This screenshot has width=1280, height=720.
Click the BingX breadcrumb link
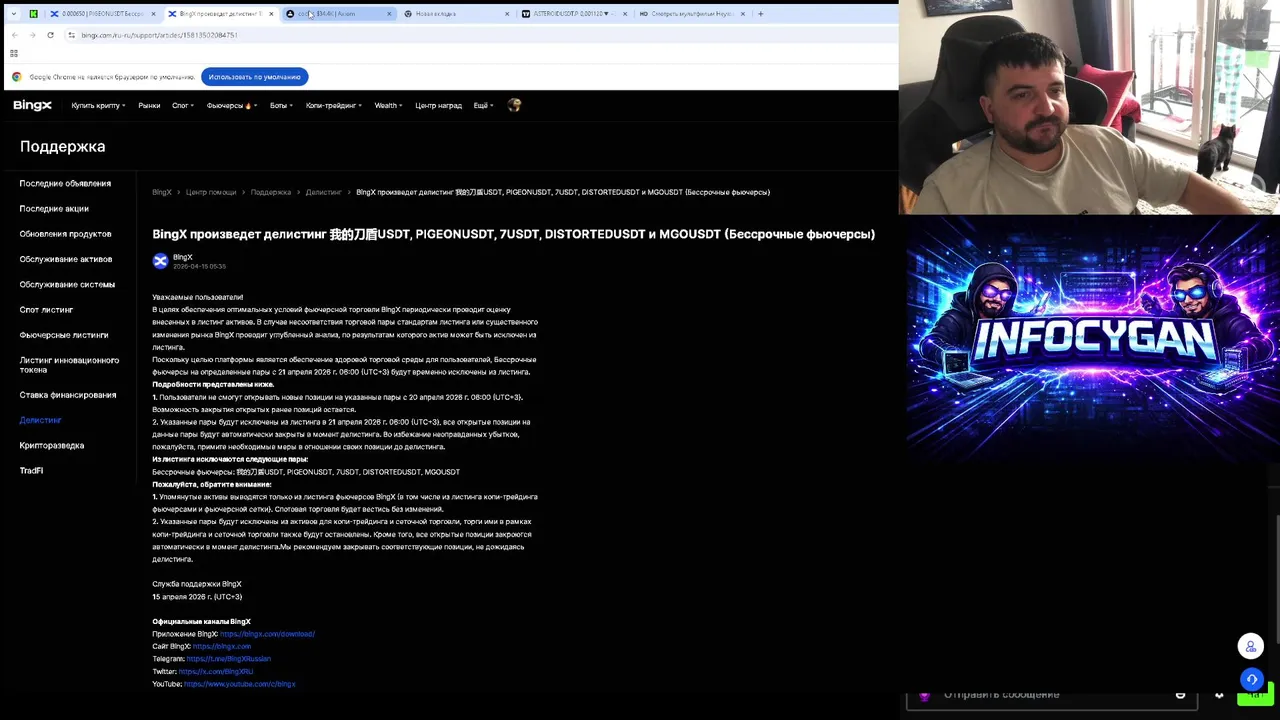click(162, 192)
